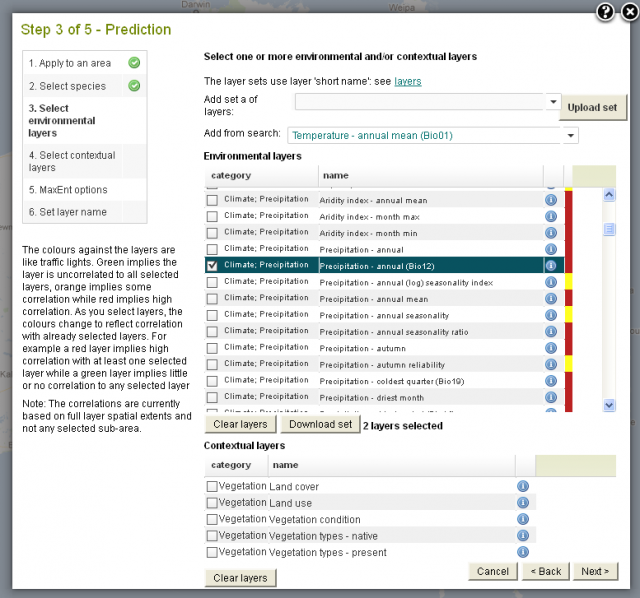Screen dimensions: 640x598
Task: Go to step 4 Select contextual layers
Action: click(x=72, y=161)
